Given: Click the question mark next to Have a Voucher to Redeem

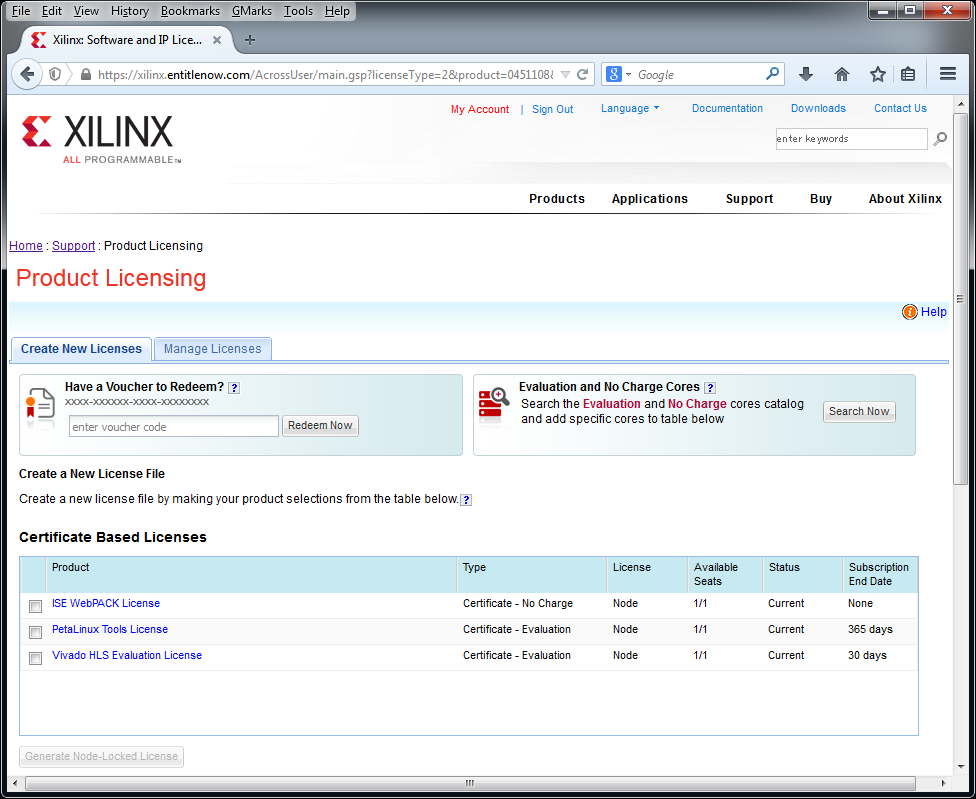Looking at the screenshot, I should tap(233, 388).
